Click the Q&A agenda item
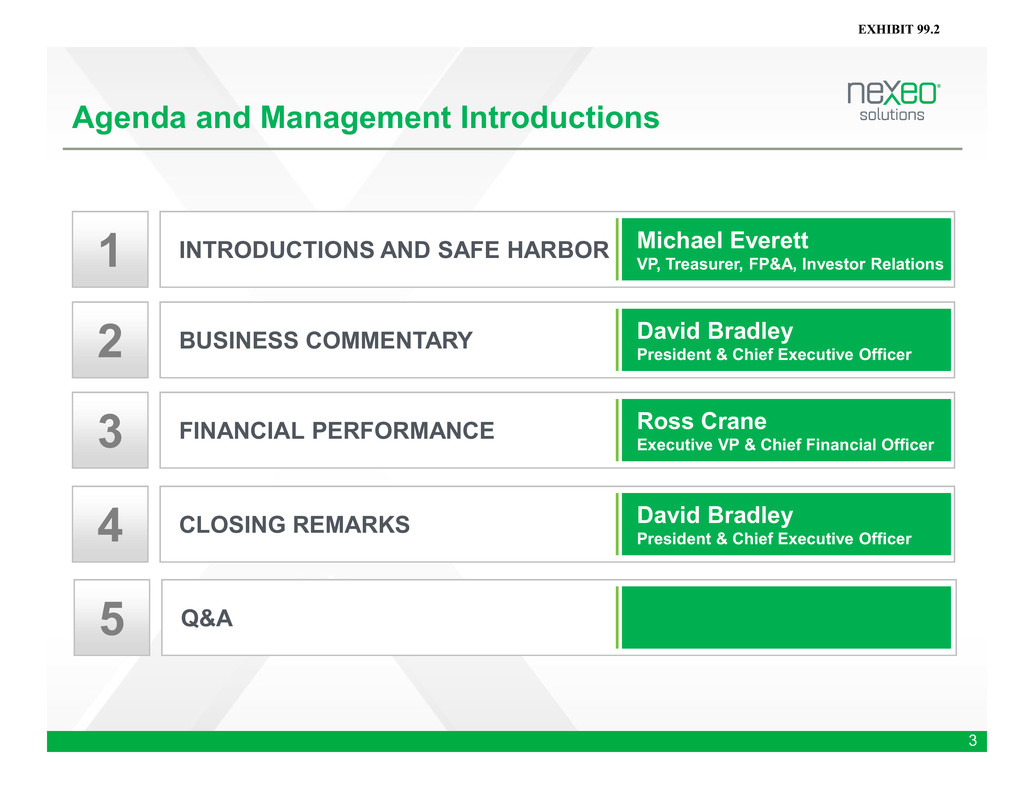1034x799 pixels. pos(207,619)
